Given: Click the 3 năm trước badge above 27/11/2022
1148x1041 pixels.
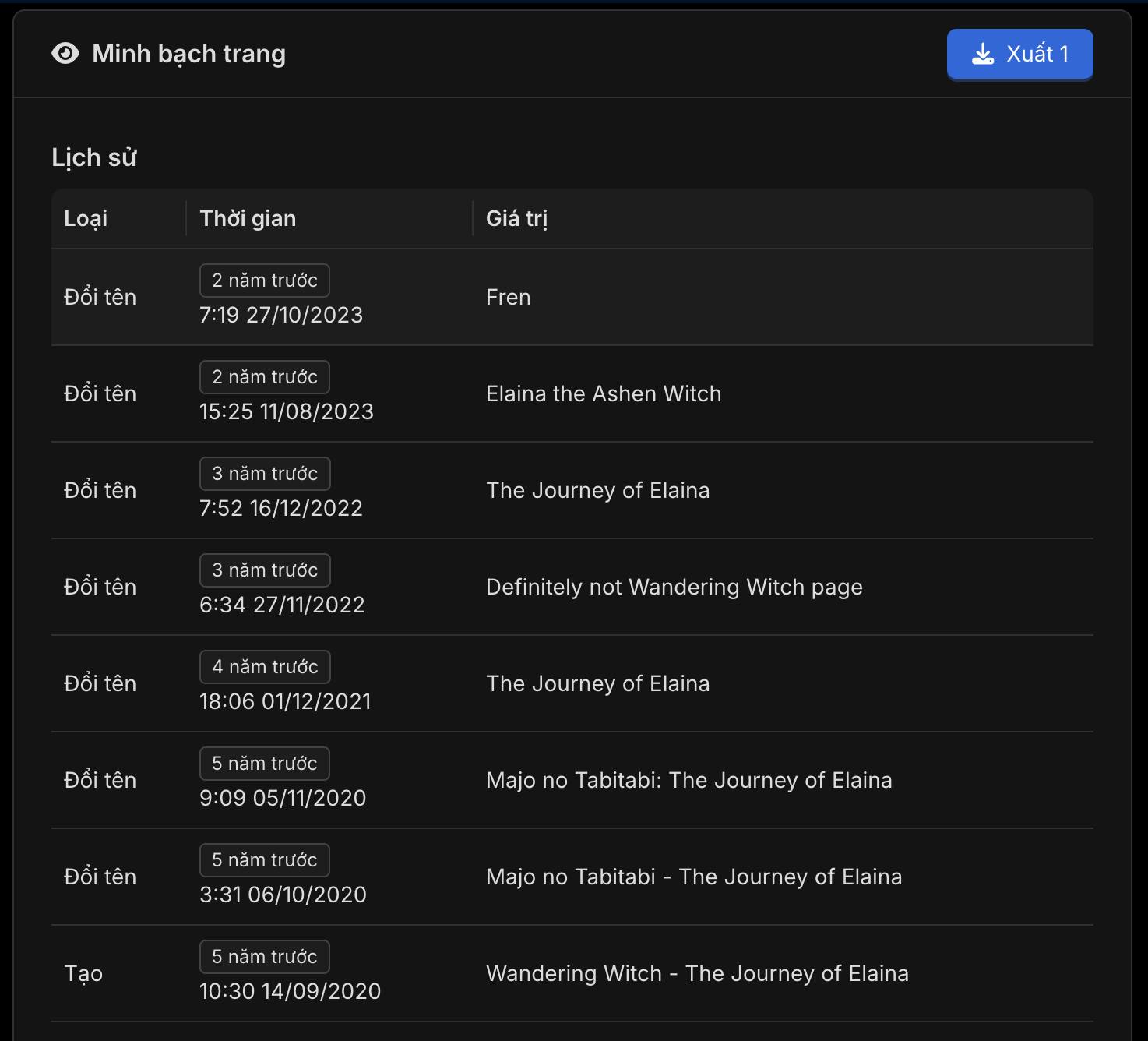Looking at the screenshot, I should (265, 570).
